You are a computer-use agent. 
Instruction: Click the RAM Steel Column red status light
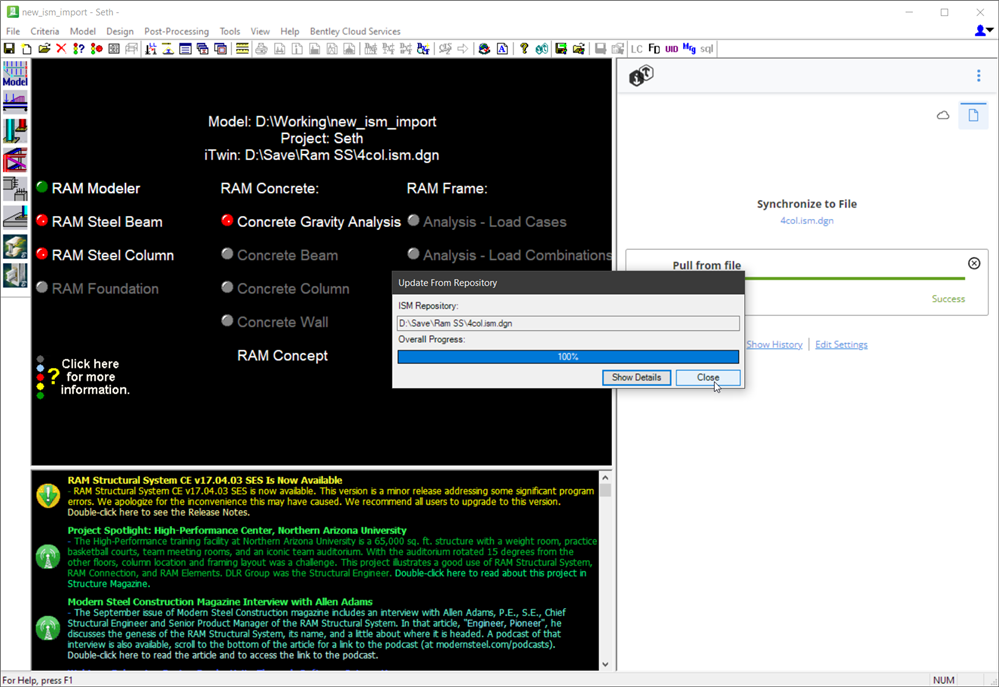pos(42,254)
